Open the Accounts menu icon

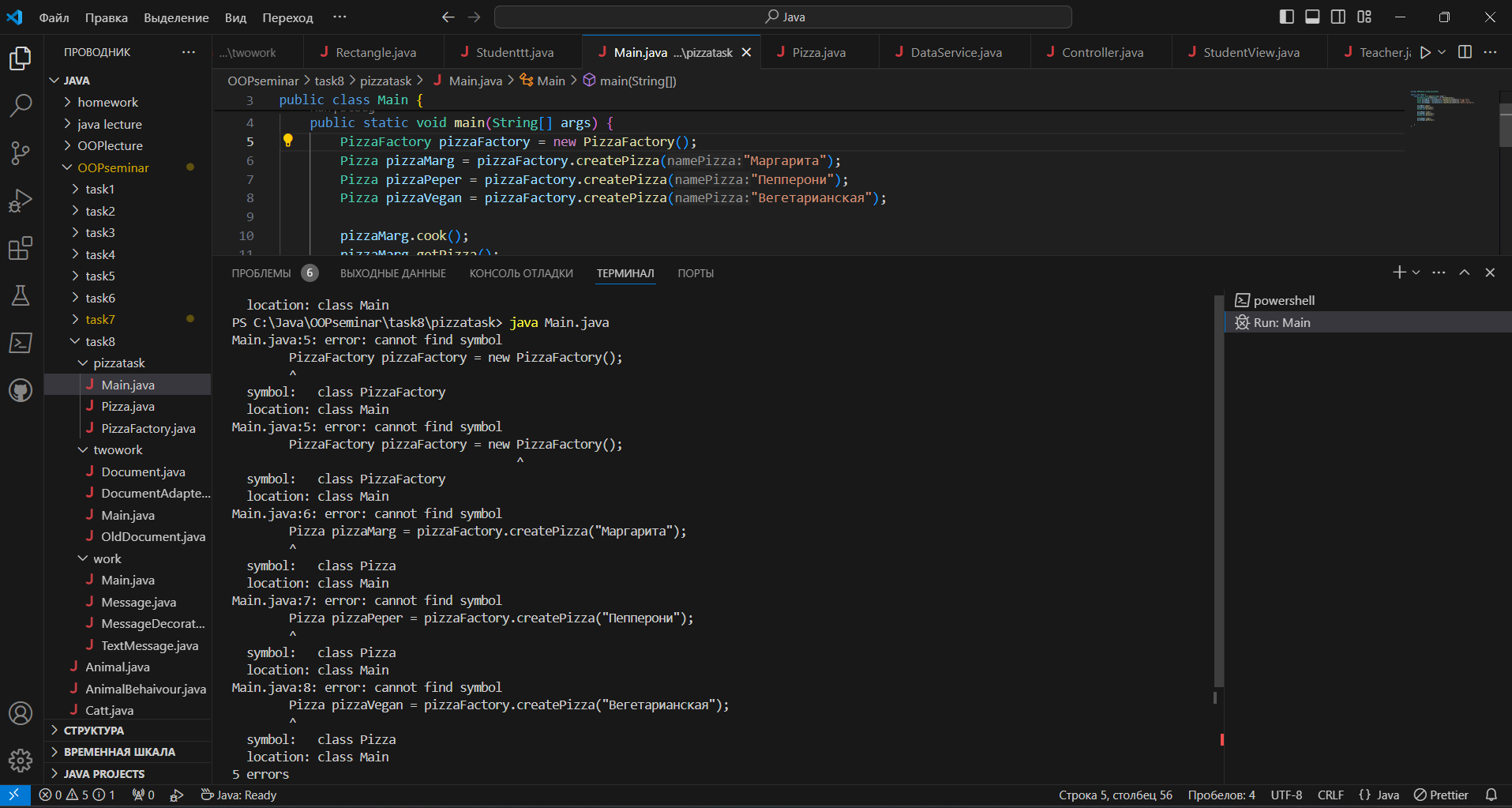click(x=21, y=713)
